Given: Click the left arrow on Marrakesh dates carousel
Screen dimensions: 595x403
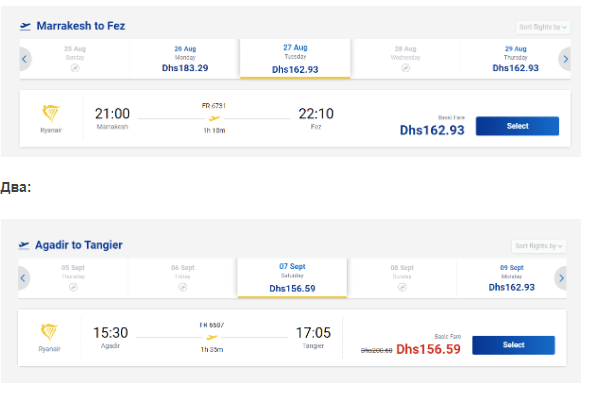Looking at the screenshot, I should pyautogui.click(x=25, y=59).
